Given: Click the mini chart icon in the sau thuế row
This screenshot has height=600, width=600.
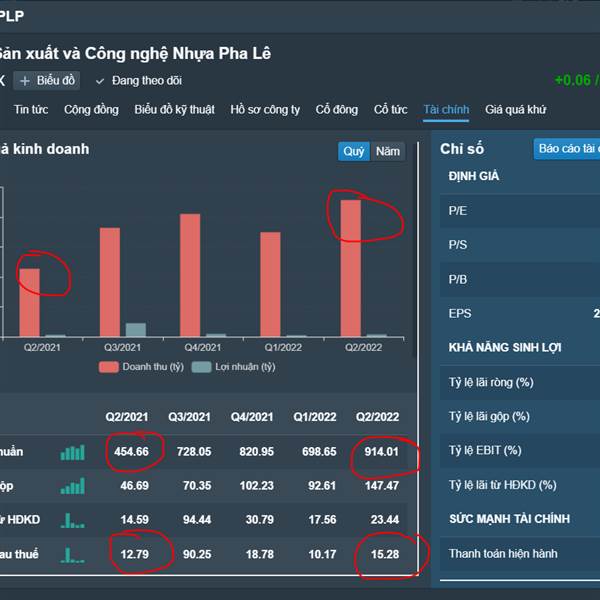Looking at the screenshot, I should tap(72, 554).
